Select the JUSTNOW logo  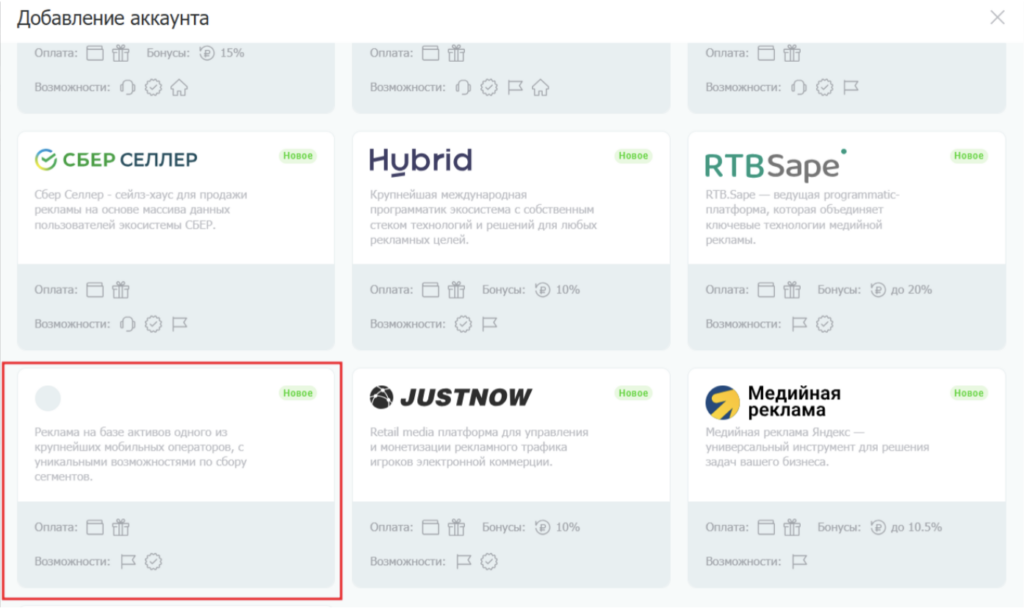451,397
